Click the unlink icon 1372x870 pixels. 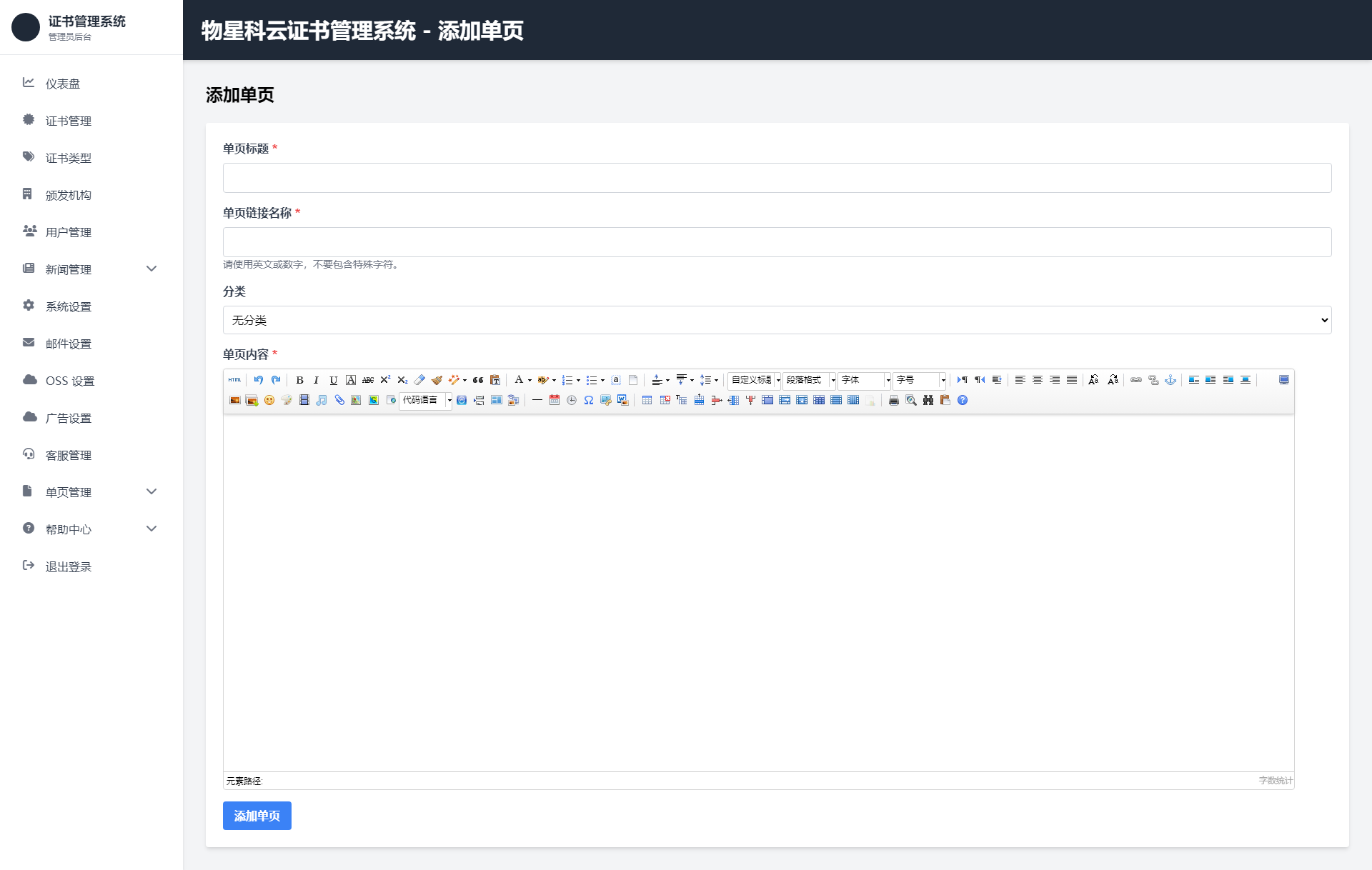click(1153, 380)
